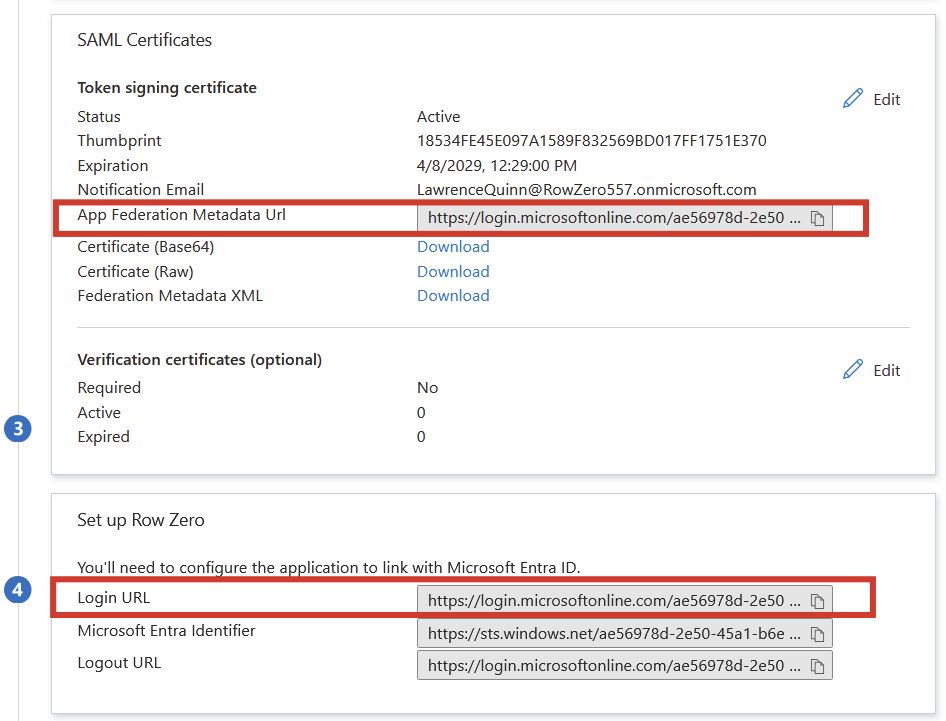
Task: Copy the App Federation Metadata Url
Action: [x=817, y=218]
